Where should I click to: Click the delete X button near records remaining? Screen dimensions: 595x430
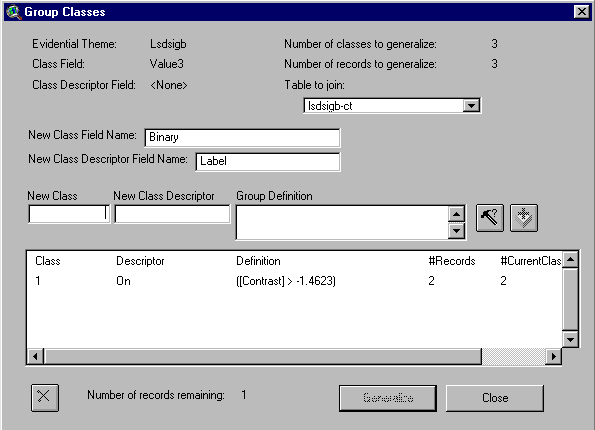point(45,397)
